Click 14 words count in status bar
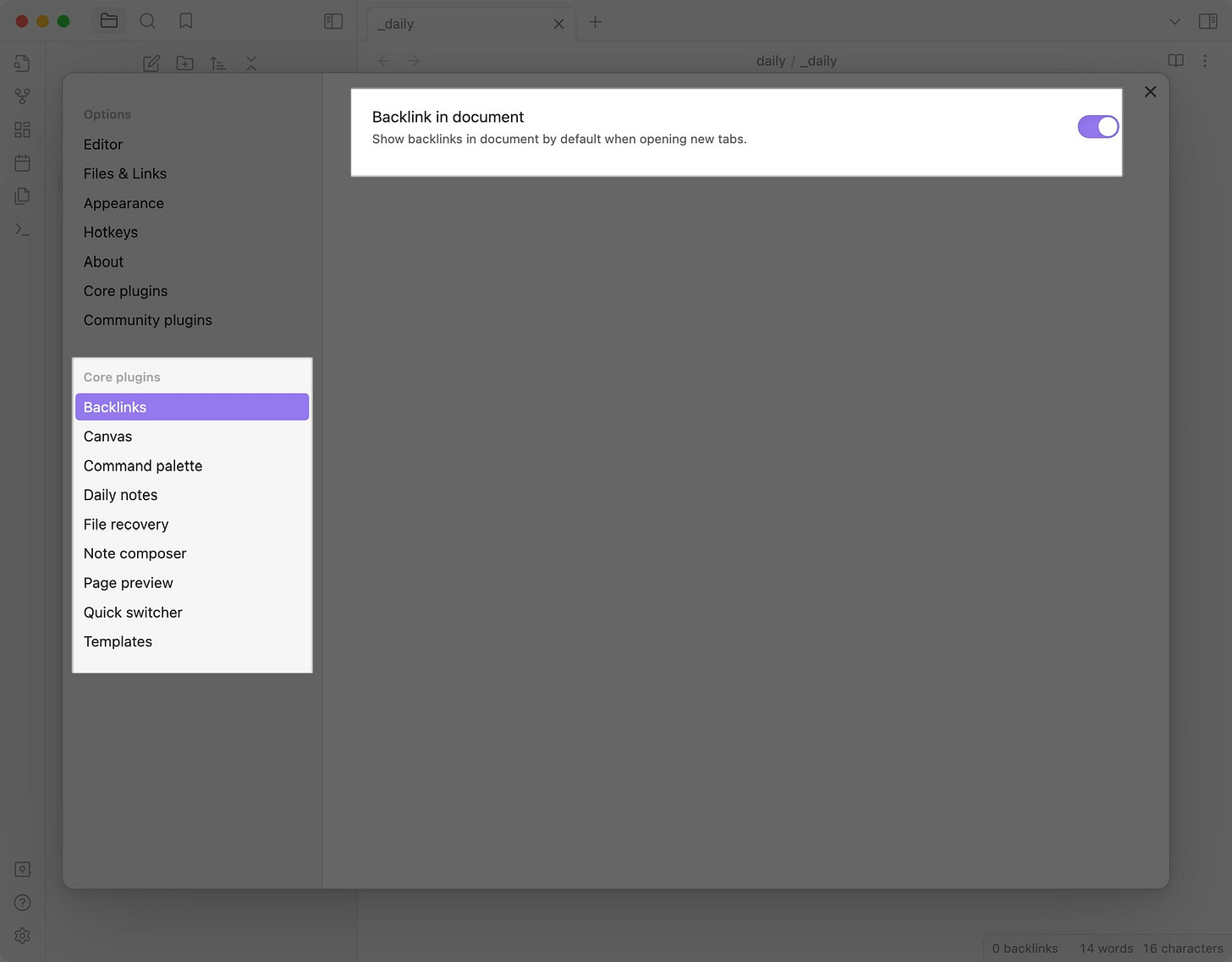Viewport: 1232px width, 962px height. coord(1106,948)
